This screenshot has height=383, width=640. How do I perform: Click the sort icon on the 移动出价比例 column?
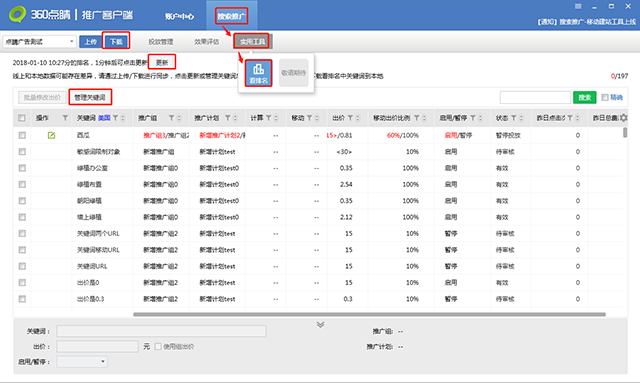(x=424, y=118)
